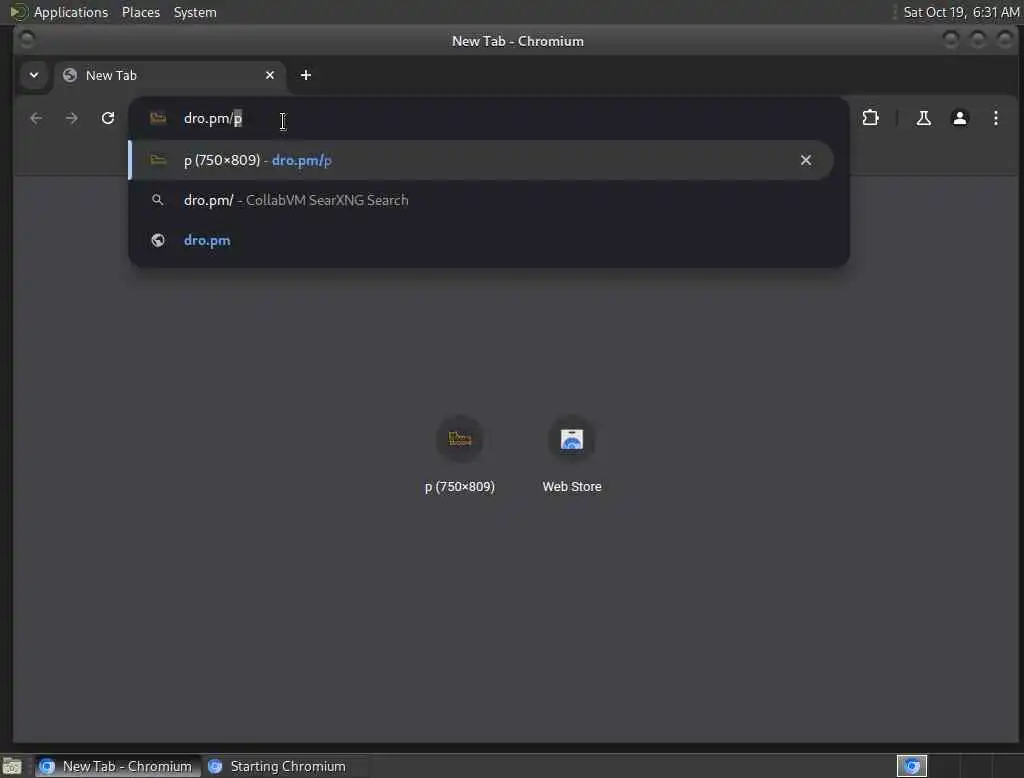Click the window menu button left of title
This screenshot has height=778, width=1024.
(x=27, y=41)
